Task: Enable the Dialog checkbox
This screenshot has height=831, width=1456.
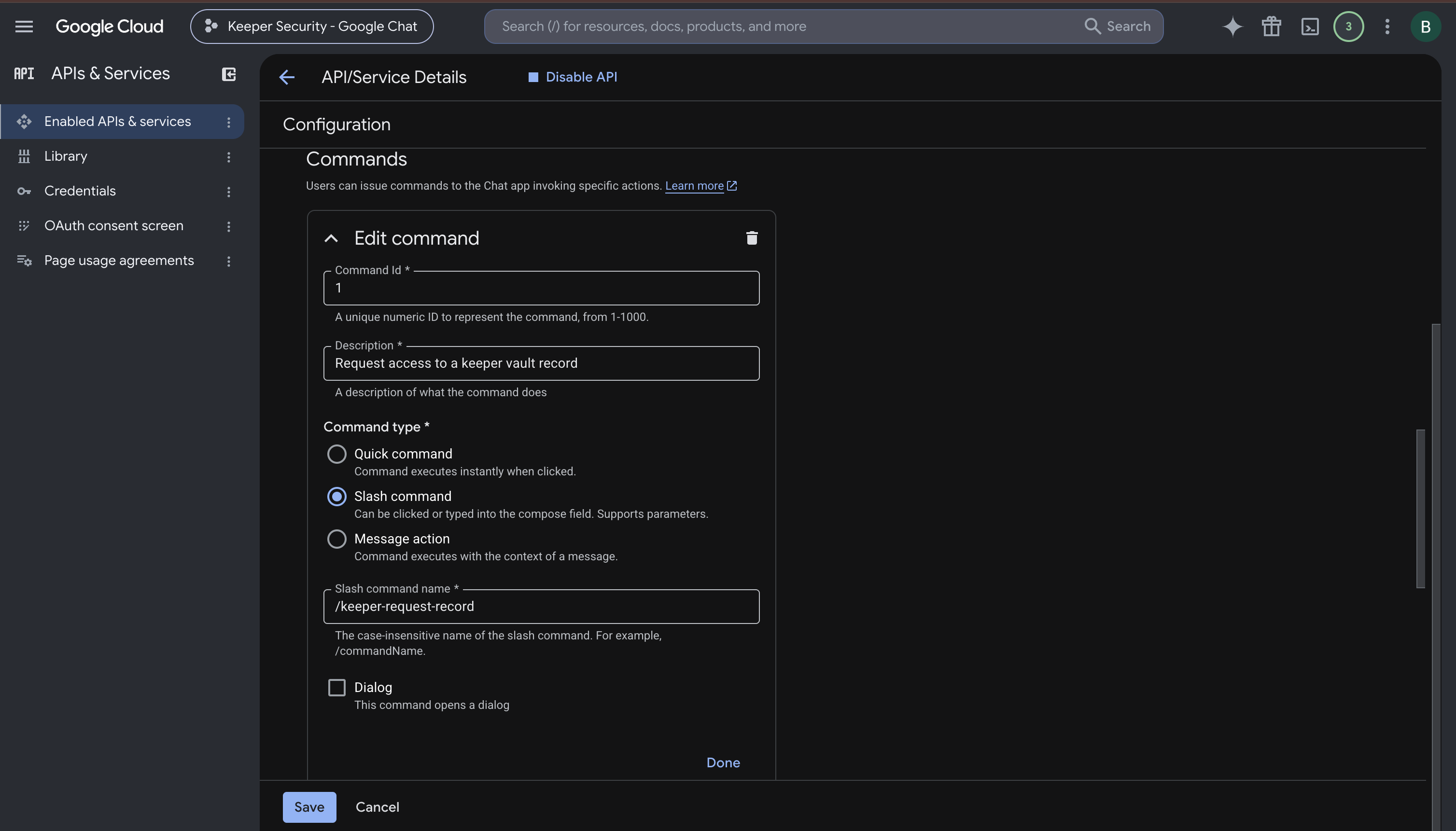Action: (336, 687)
